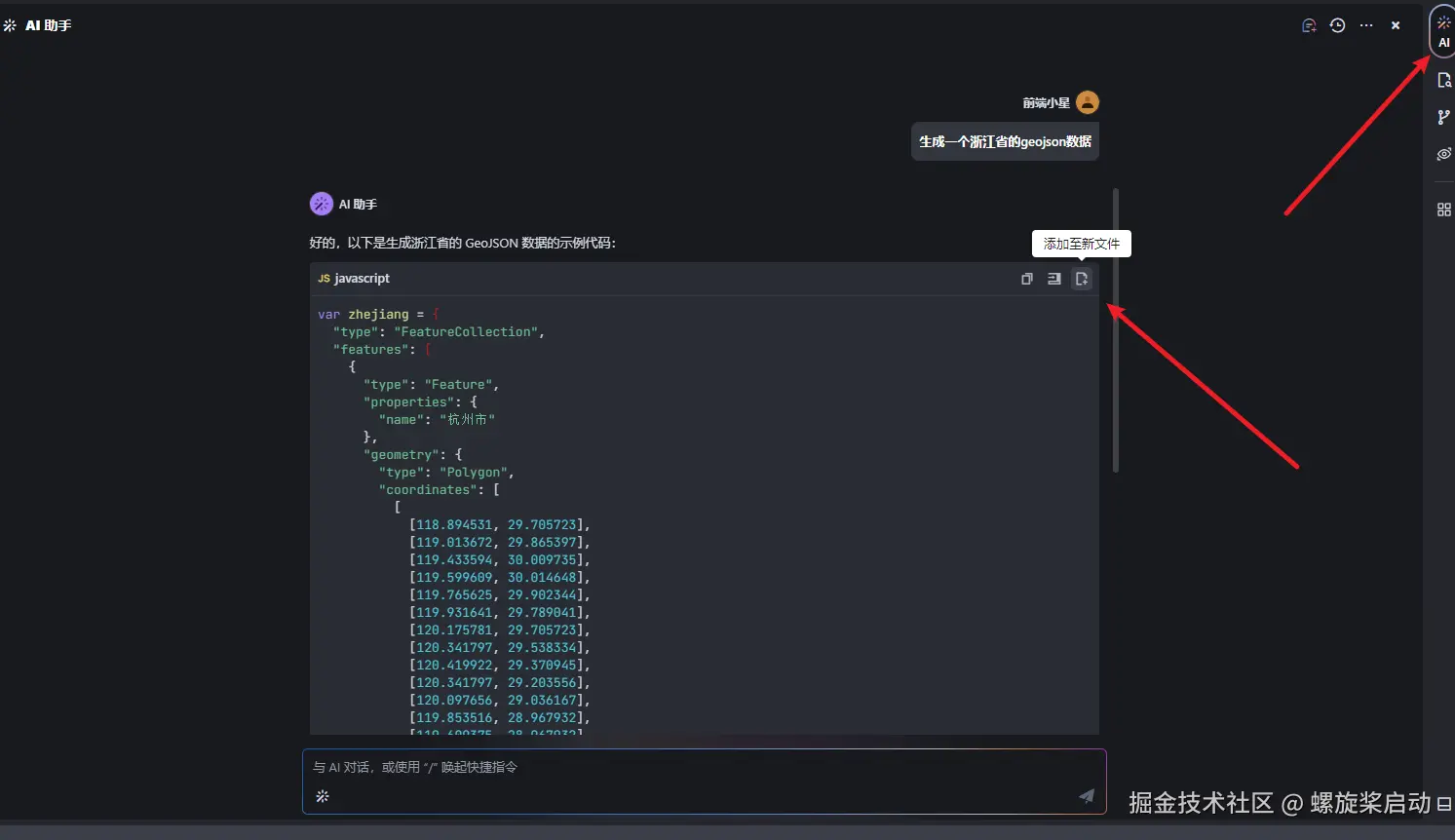Open the chat history
1455x840 pixels.
(x=1337, y=25)
